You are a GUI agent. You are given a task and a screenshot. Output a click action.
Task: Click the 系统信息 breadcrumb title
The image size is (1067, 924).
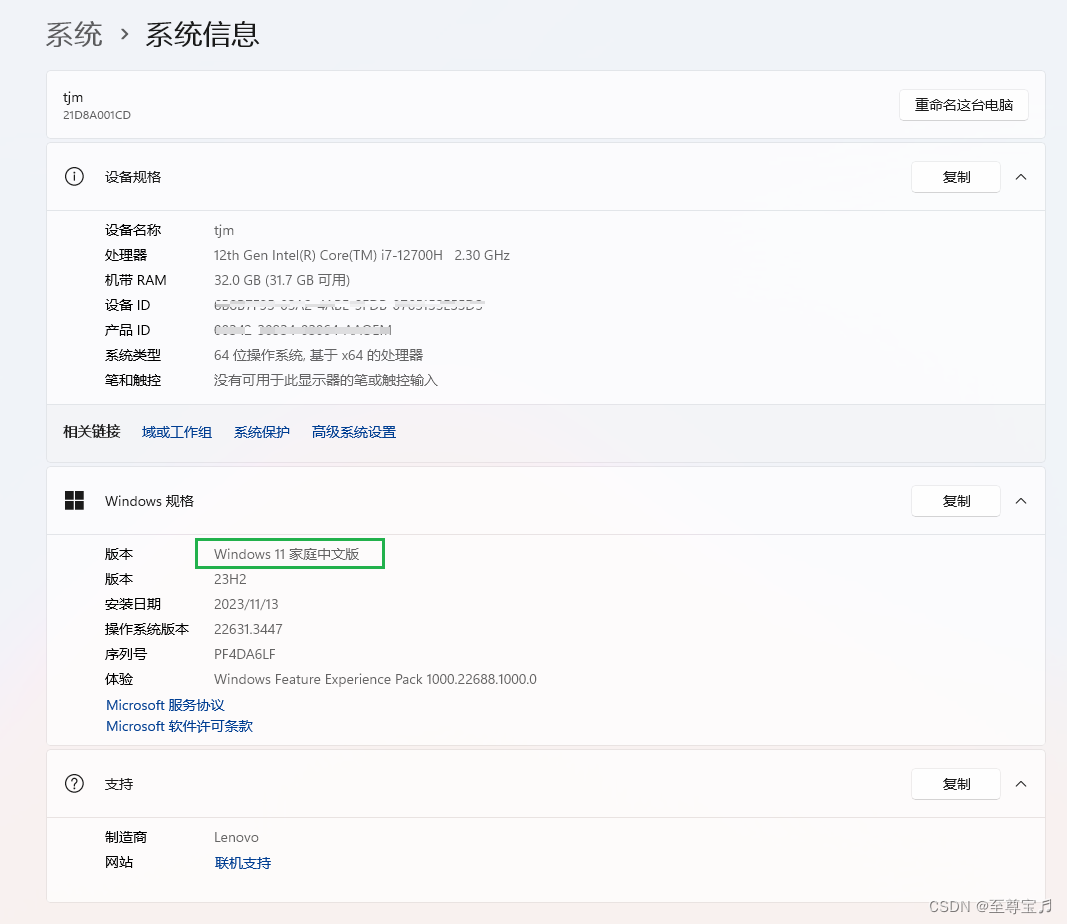pyautogui.click(x=202, y=34)
